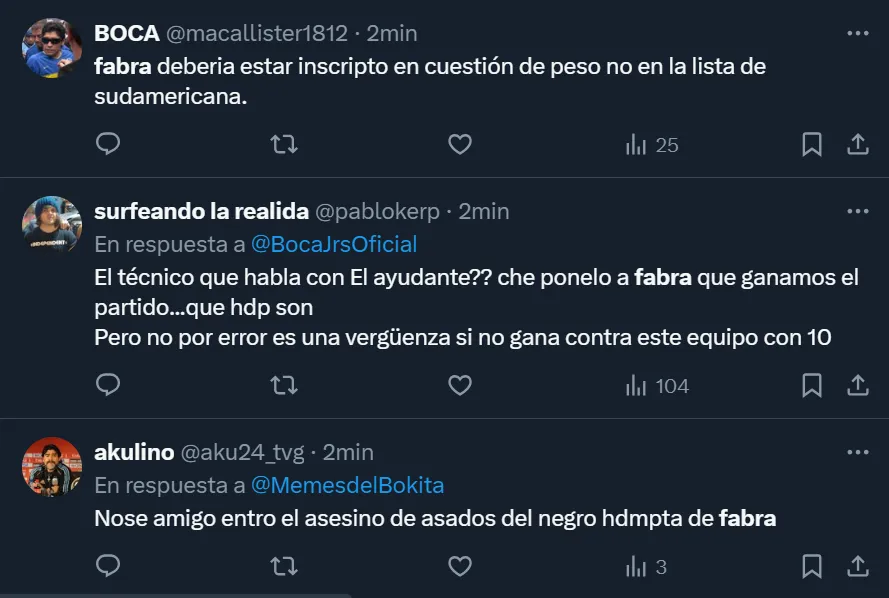Retweet the surfeando la realida tweet
Image resolution: width=889 pixels, height=598 pixels.
pyautogui.click(x=284, y=385)
